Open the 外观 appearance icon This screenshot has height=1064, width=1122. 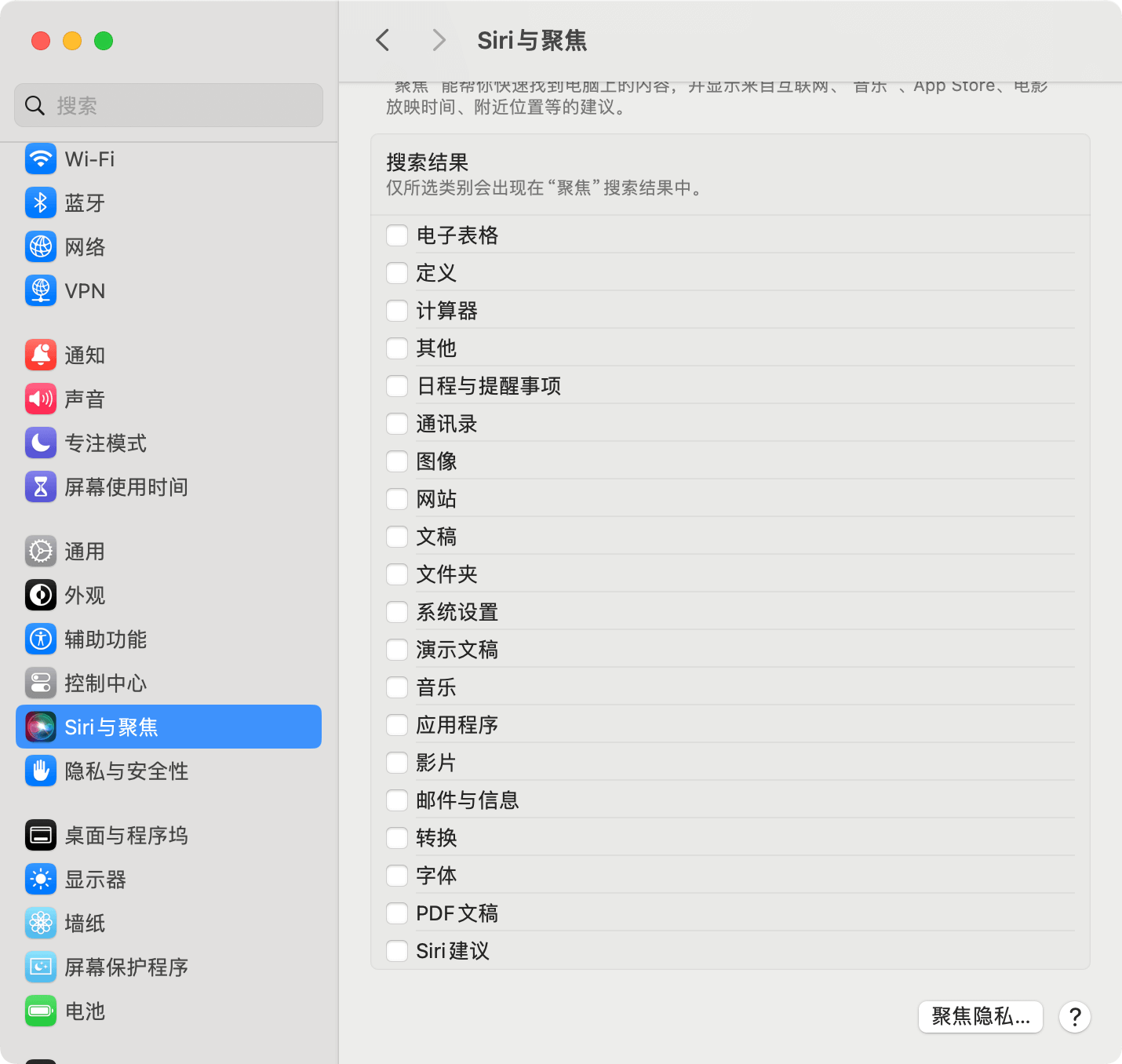pyautogui.click(x=41, y=596)
